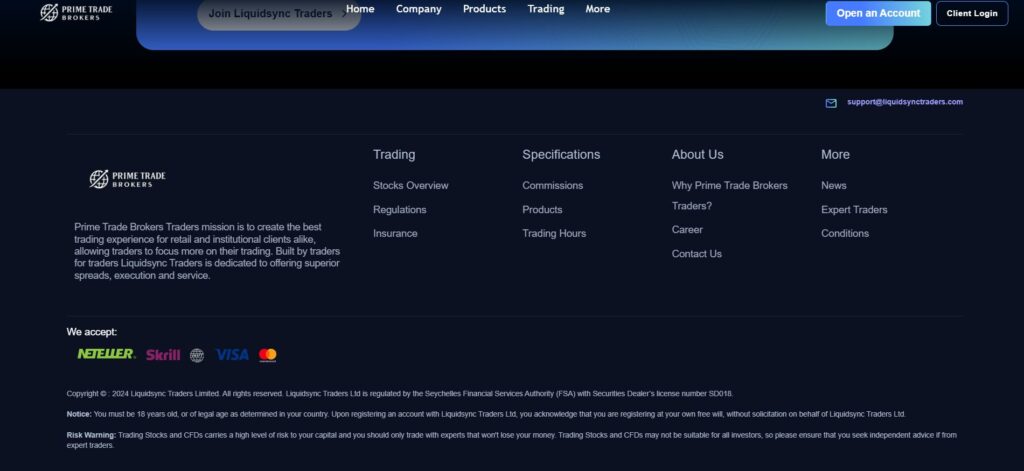Click the envelope email icon
The width and height of the screenshot is (1024, 471).
831,103
